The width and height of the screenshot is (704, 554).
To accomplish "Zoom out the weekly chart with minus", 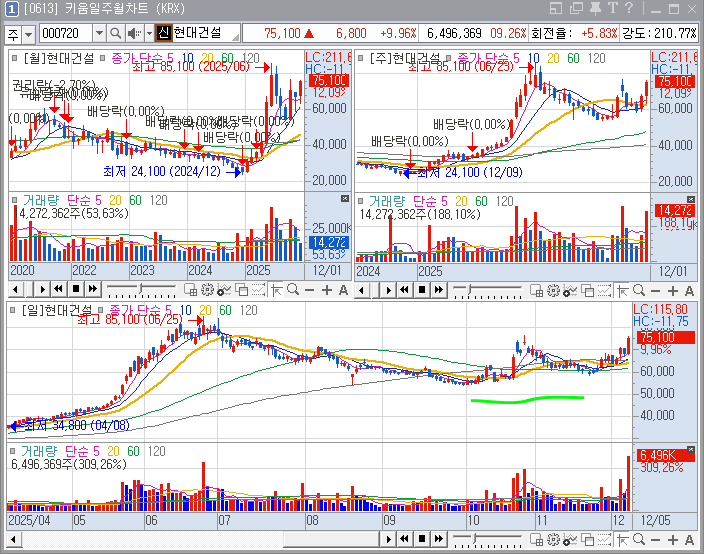I will 655,291.
